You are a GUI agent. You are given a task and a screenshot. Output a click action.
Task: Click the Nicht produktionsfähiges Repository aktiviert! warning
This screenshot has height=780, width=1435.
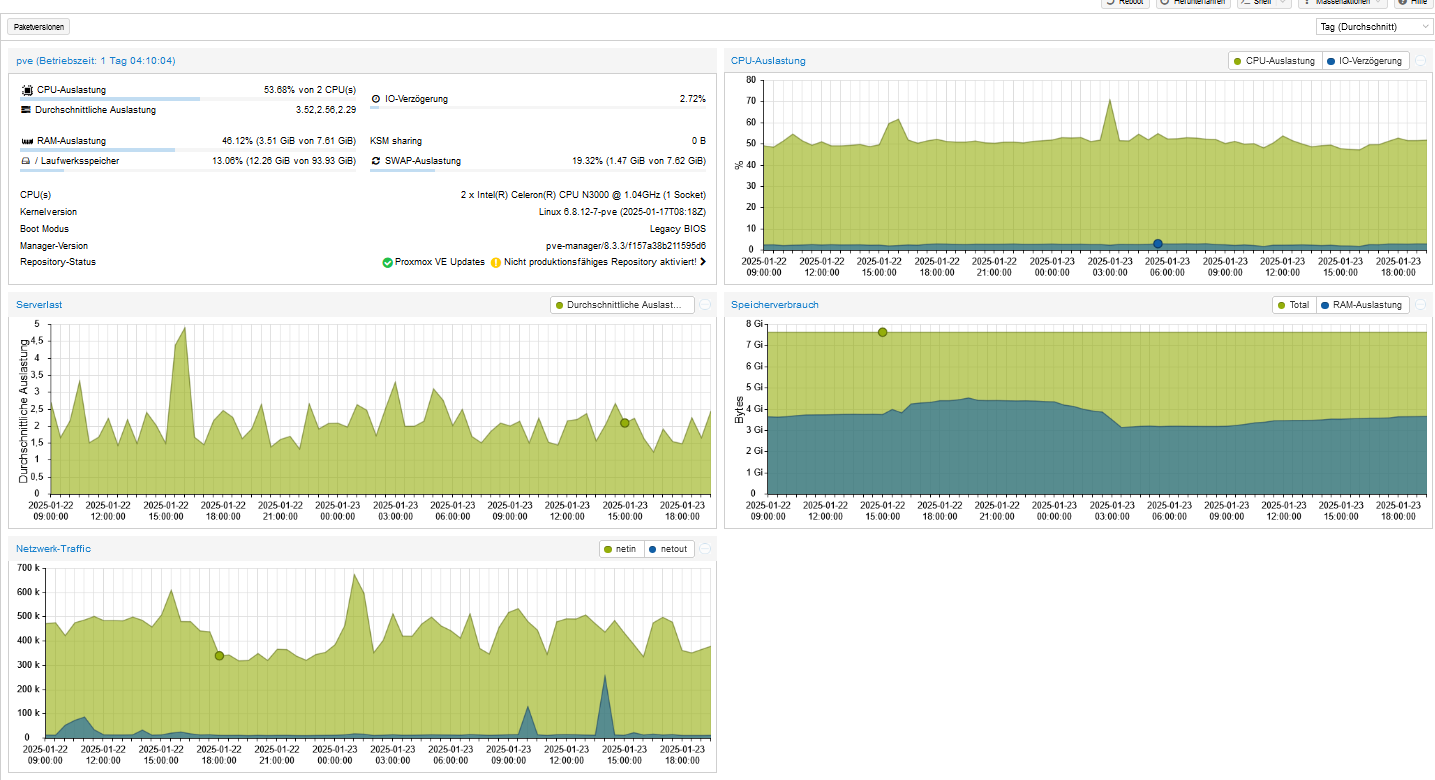[600, 262]
